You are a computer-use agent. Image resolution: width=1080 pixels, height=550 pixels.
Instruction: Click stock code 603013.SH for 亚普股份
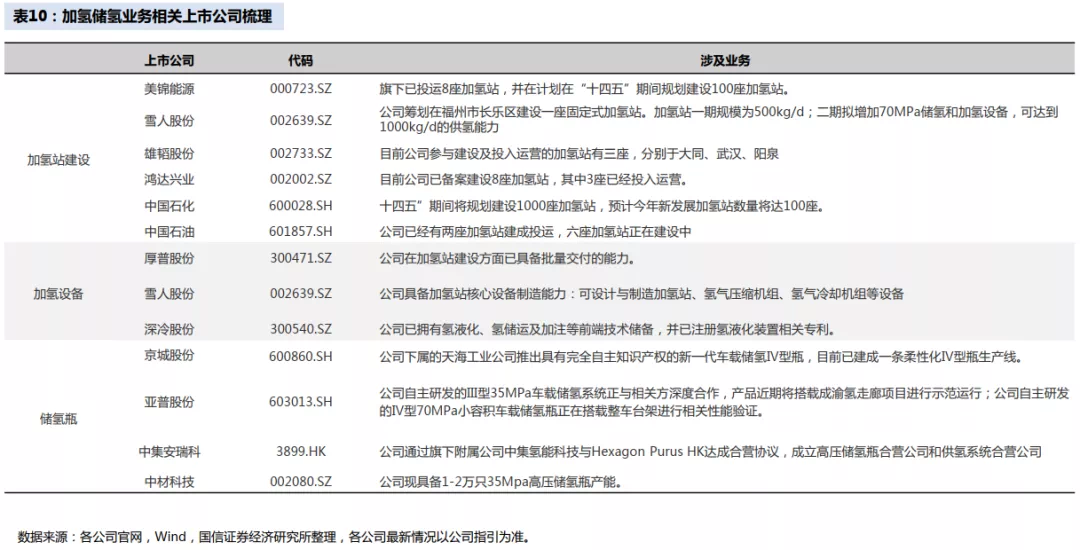pos(300,402)
